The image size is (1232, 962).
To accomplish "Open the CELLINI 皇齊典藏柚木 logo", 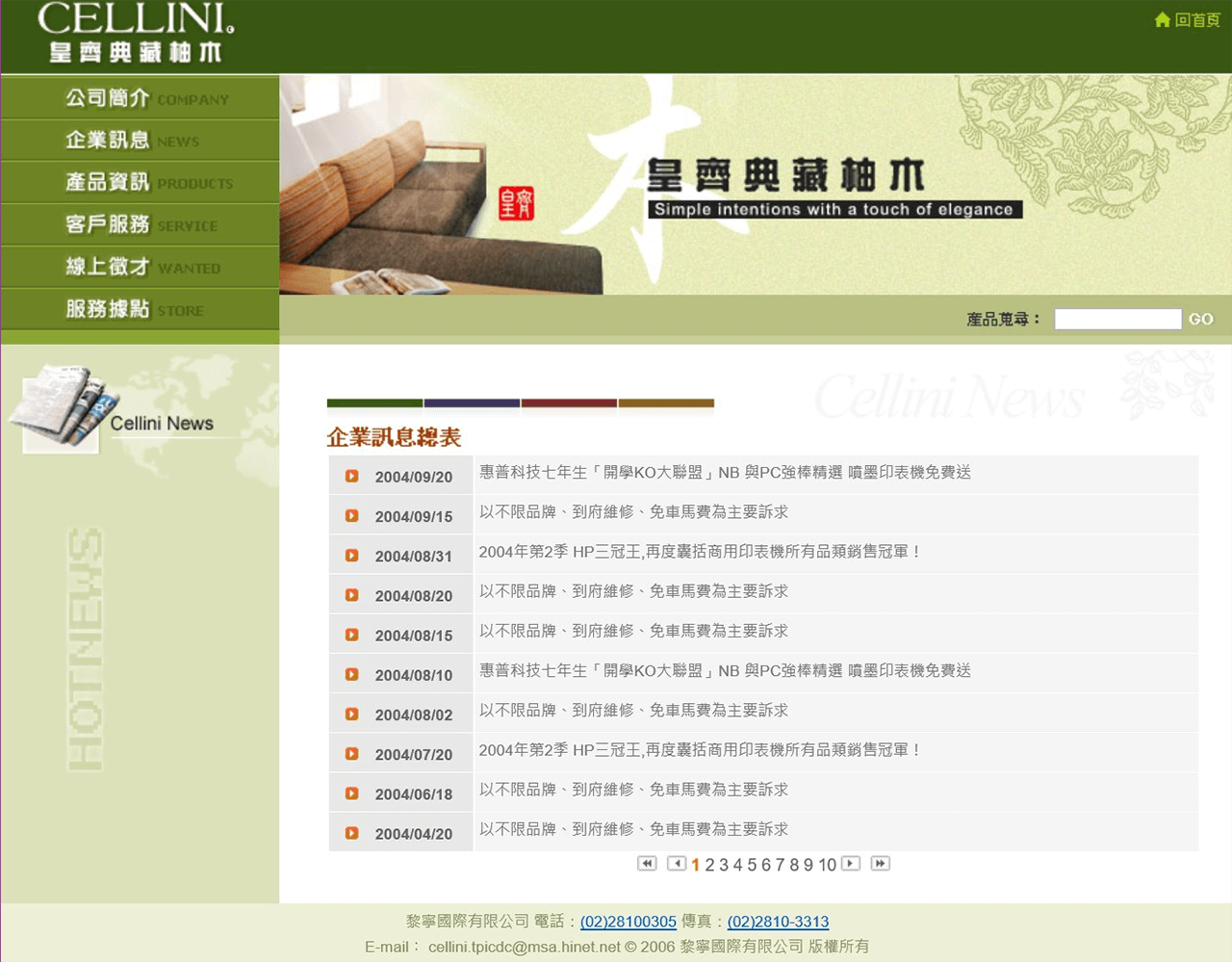I will click(136, 34).
